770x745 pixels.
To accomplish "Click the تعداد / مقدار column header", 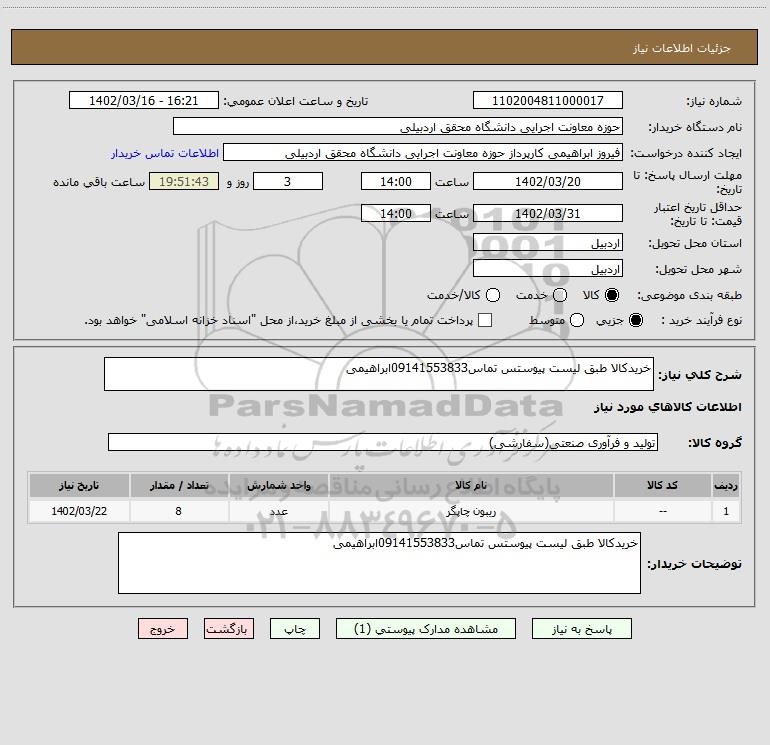I will click(179, 485).
